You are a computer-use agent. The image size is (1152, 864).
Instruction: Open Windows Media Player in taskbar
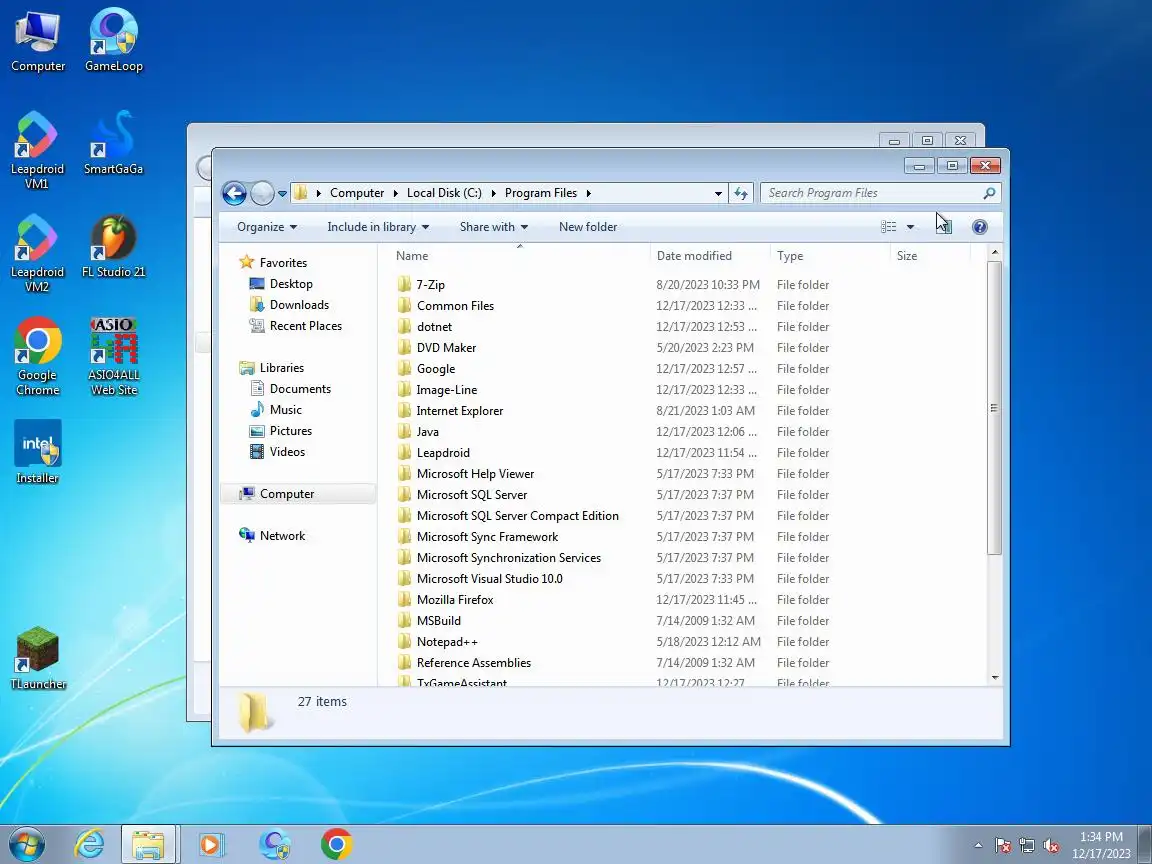point(211,844)
